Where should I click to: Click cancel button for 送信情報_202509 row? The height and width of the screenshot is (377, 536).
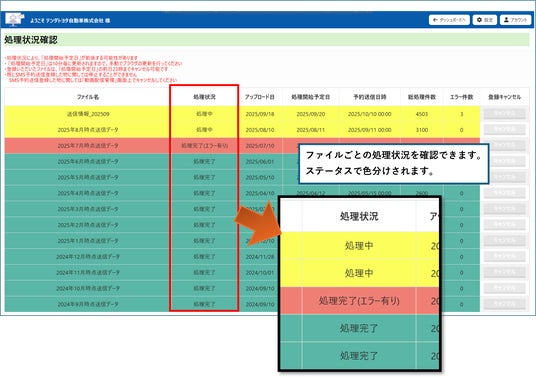pyautogui.click(x=505, y=113)
